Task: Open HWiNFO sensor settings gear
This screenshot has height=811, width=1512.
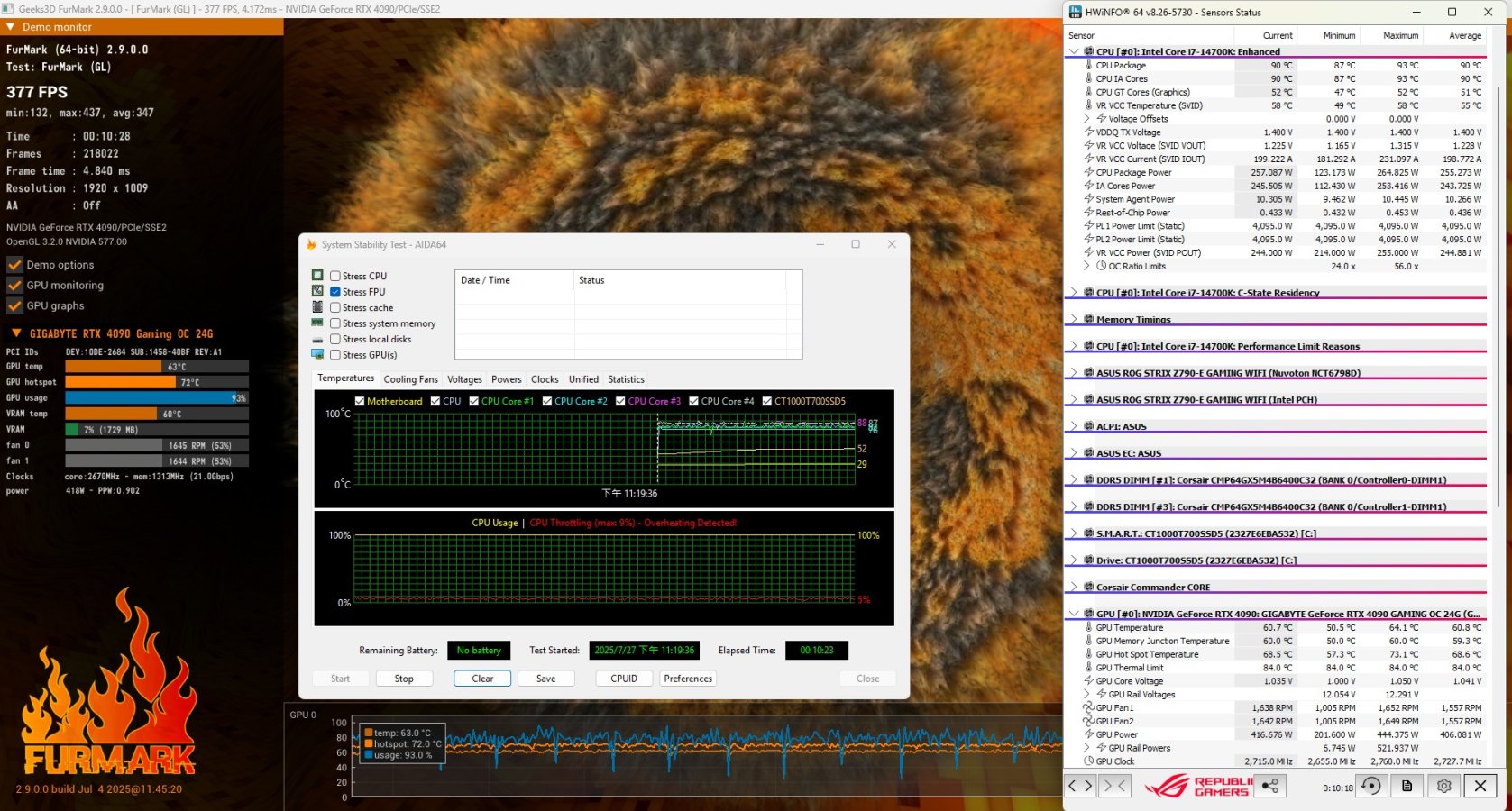Action: (x=1443, y=786)
